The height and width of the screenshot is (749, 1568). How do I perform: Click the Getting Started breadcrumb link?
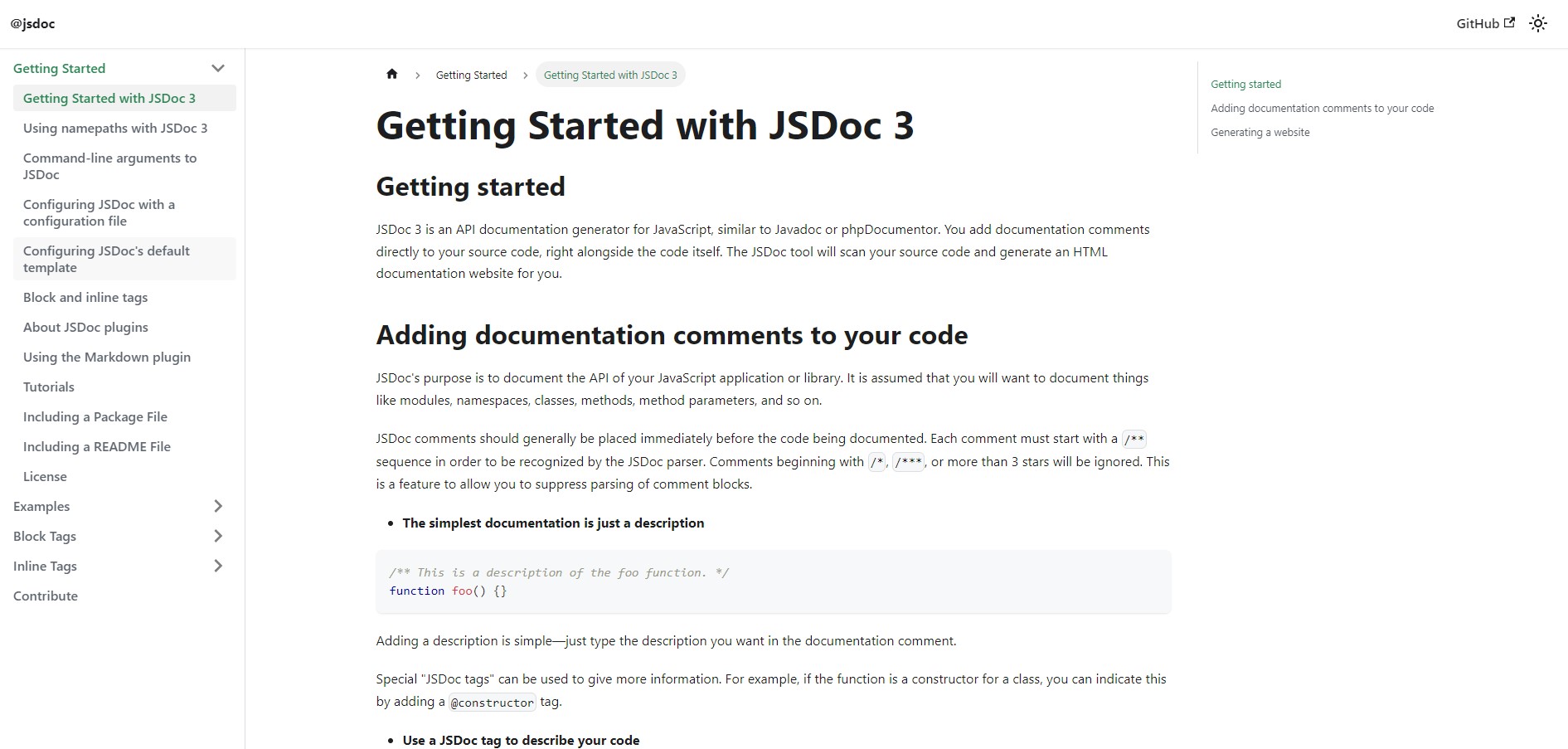click(471, 75)
